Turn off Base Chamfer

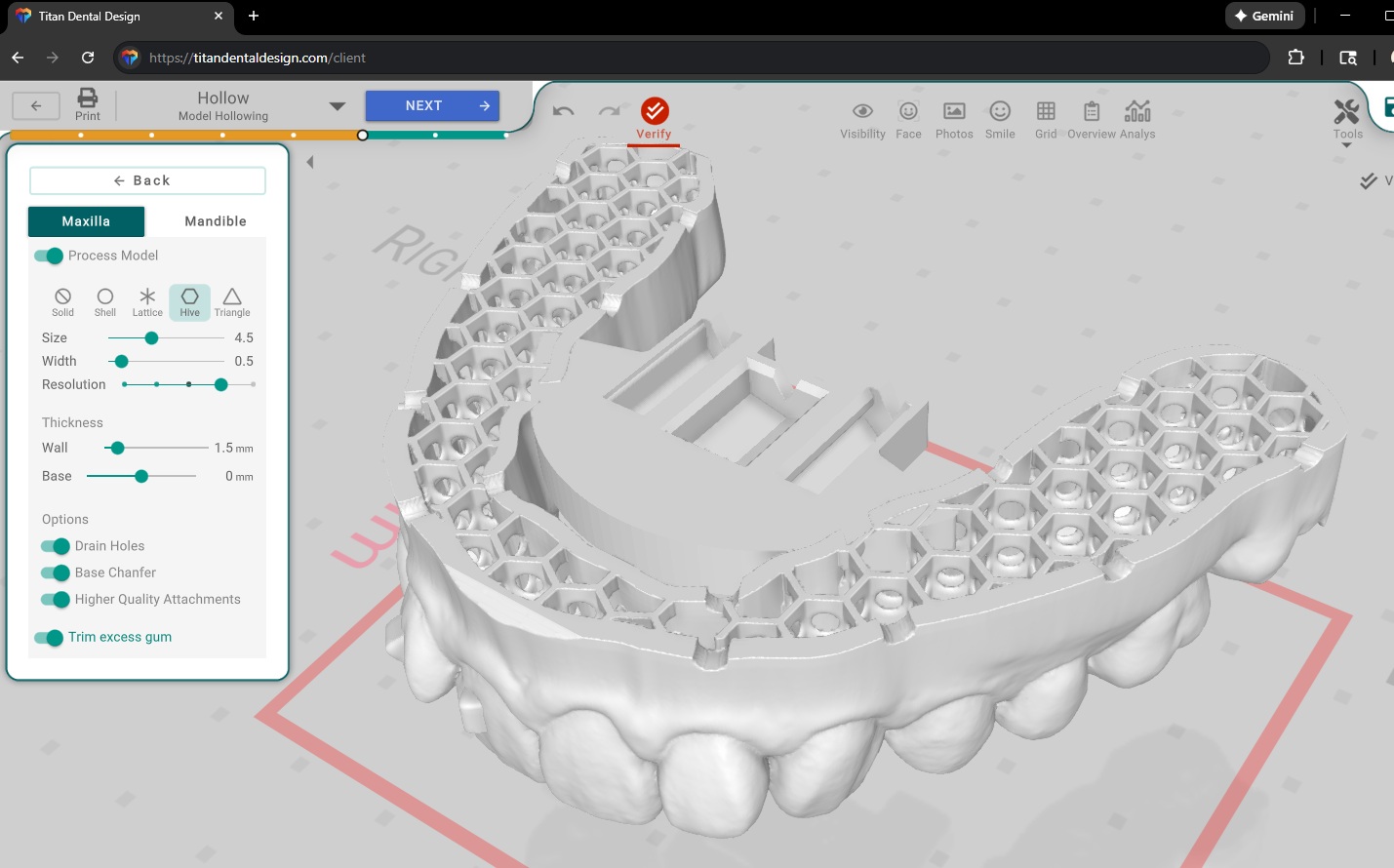pyautogui.click(x=56, y=572)
